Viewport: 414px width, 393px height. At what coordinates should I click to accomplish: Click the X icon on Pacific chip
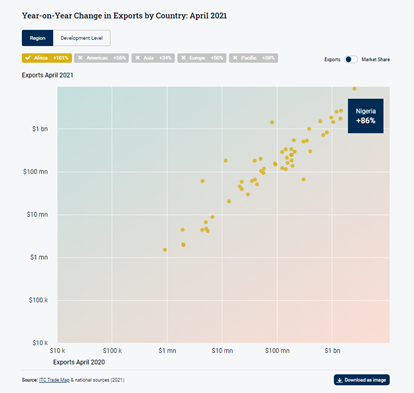click(235, 58)
